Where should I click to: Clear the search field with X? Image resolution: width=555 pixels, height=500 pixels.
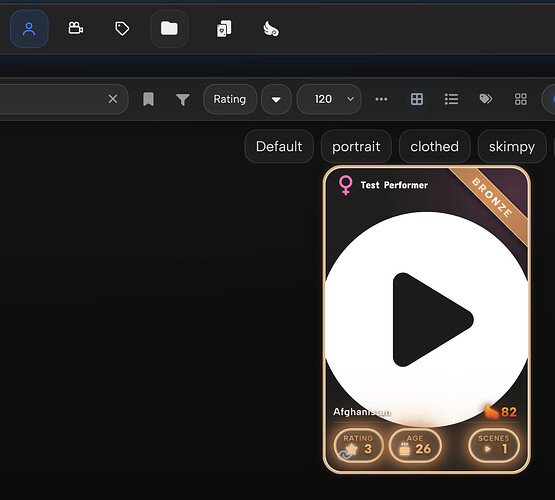click(x=113, y=99)
